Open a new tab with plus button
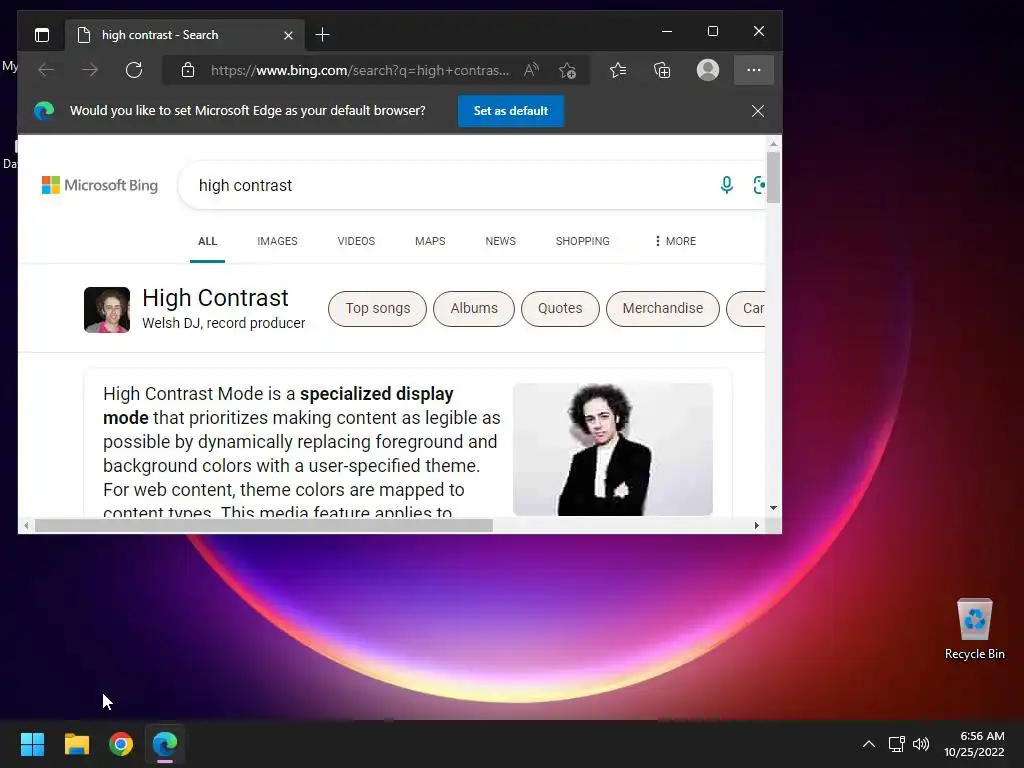The height and width of the screenshot is (768, 1024). 322,35
